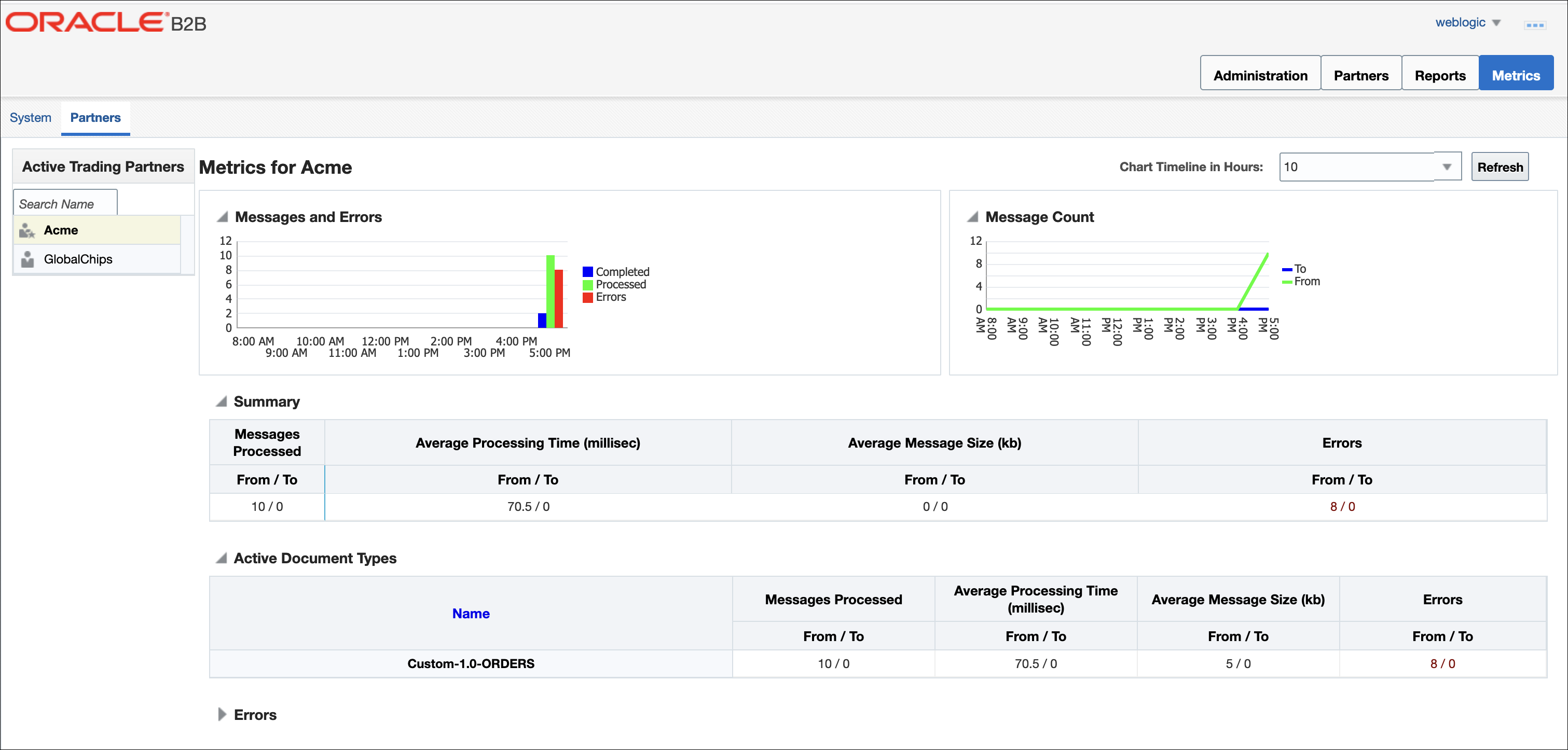1568x750 pixels.
Task: Collapse the Message Count section
Action: coord(973,217)
